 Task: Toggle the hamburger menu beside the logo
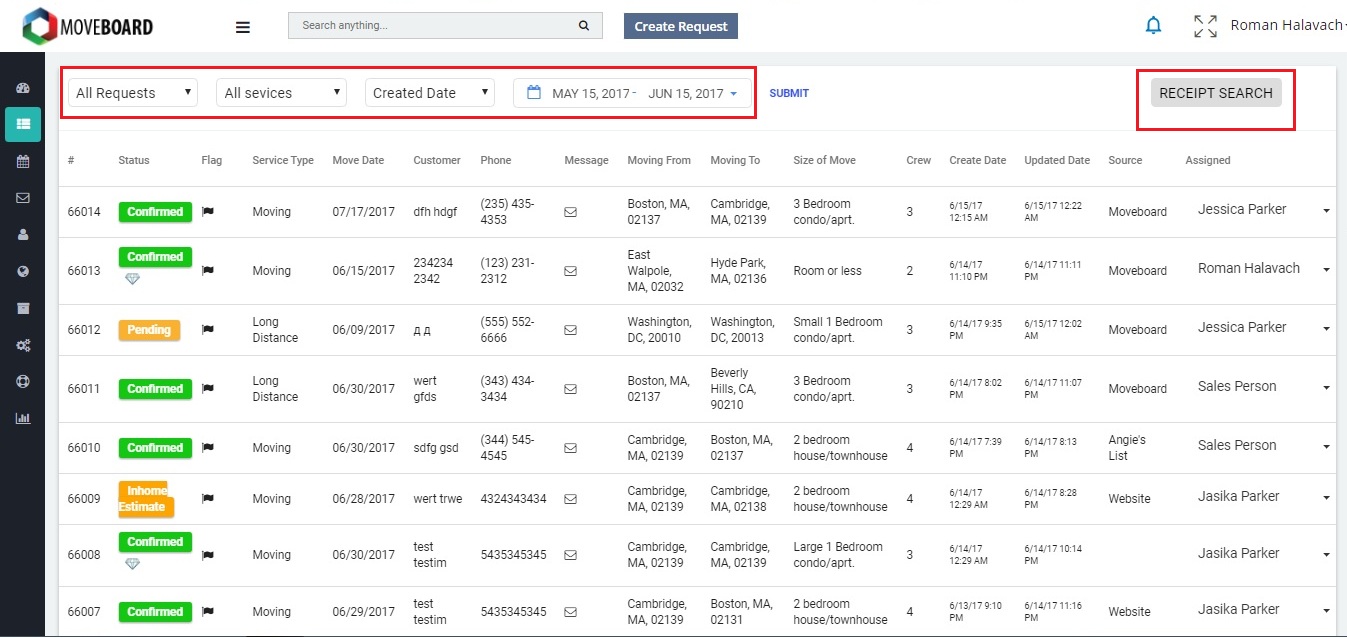tap(242, 27)
